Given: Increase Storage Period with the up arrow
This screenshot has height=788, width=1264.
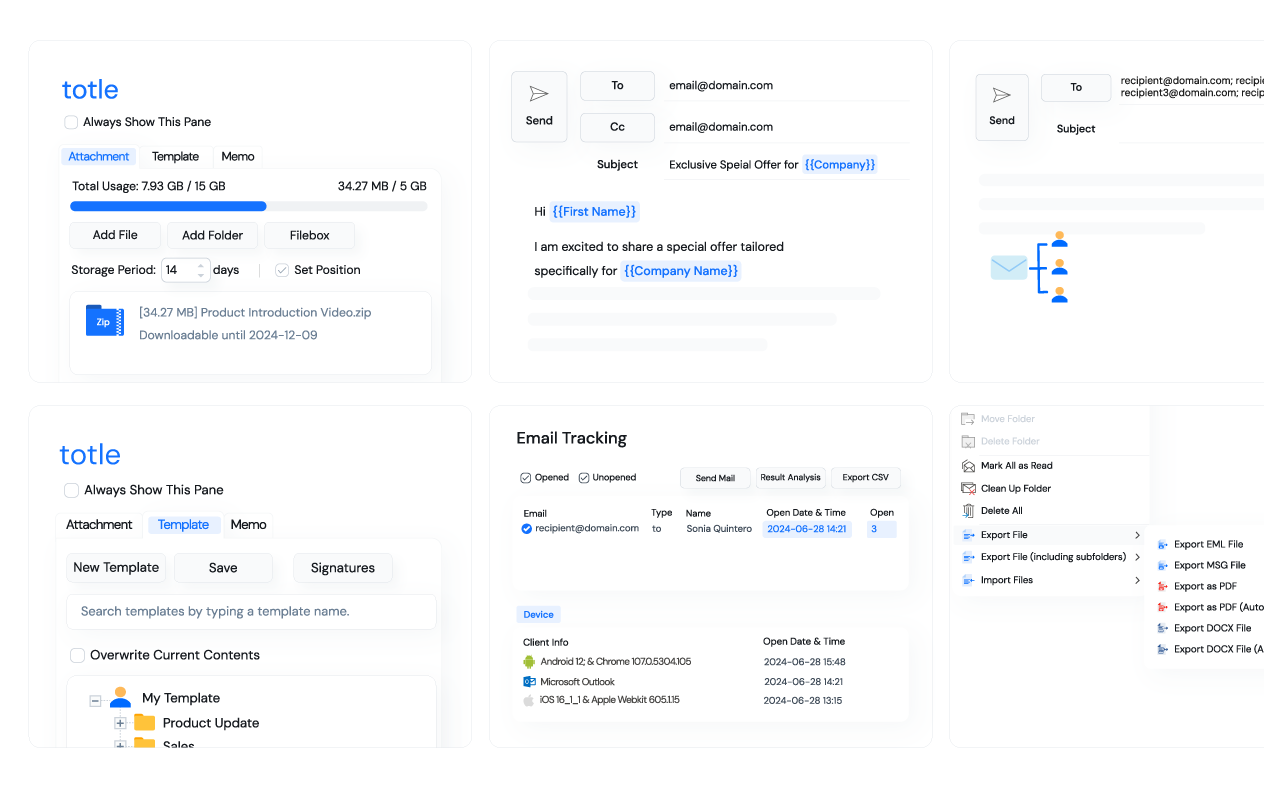Looking at the screenshot, I should [x=202, y=265].
